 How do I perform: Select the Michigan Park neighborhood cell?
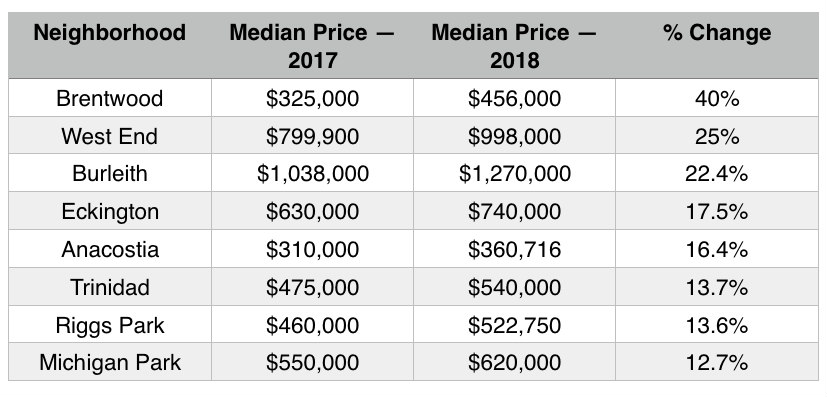(110, 362)
